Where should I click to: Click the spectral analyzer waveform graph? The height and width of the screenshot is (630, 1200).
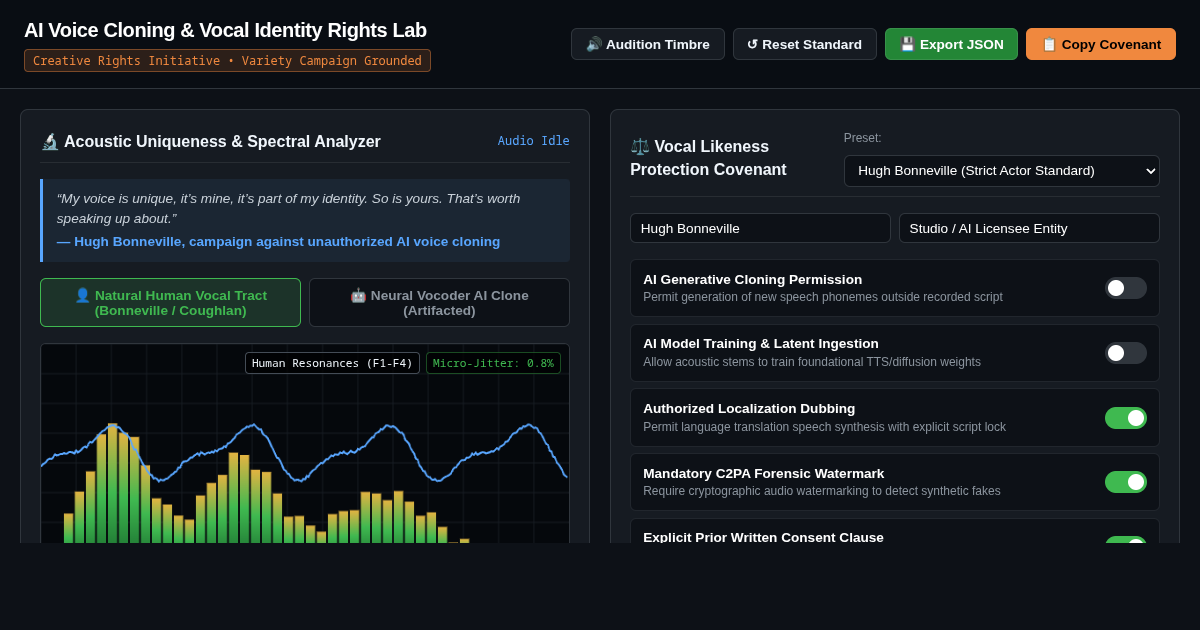coord(305,444)
